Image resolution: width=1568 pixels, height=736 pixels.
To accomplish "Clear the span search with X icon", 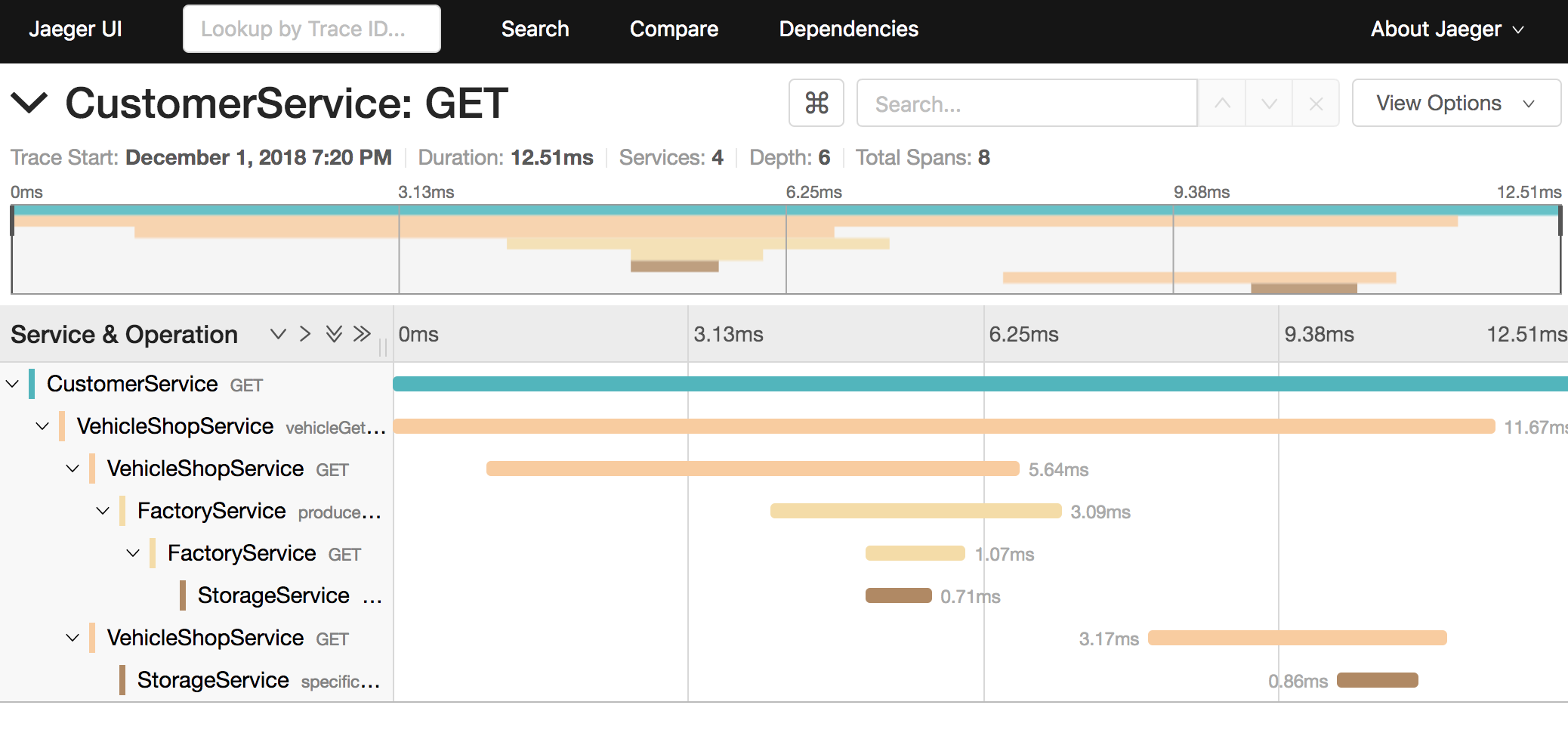I will 1316,103.
